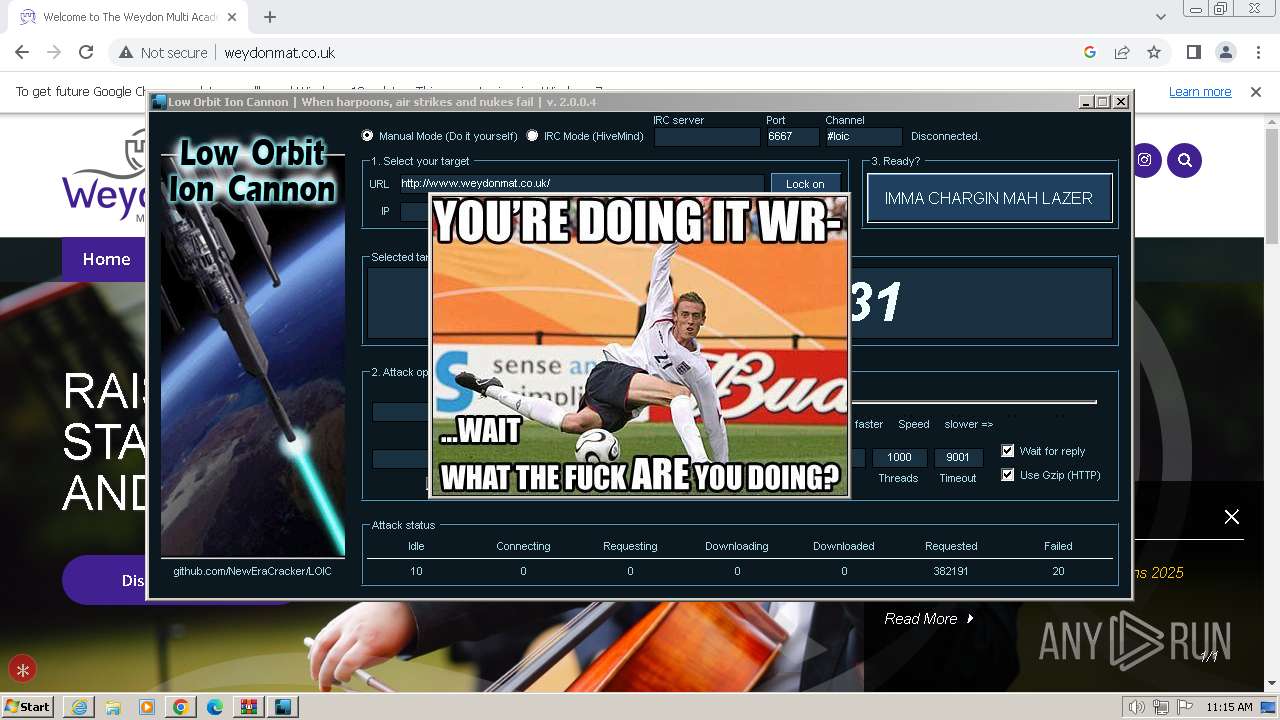Click the Instagram icon on the website

[x=1145, y=160]
